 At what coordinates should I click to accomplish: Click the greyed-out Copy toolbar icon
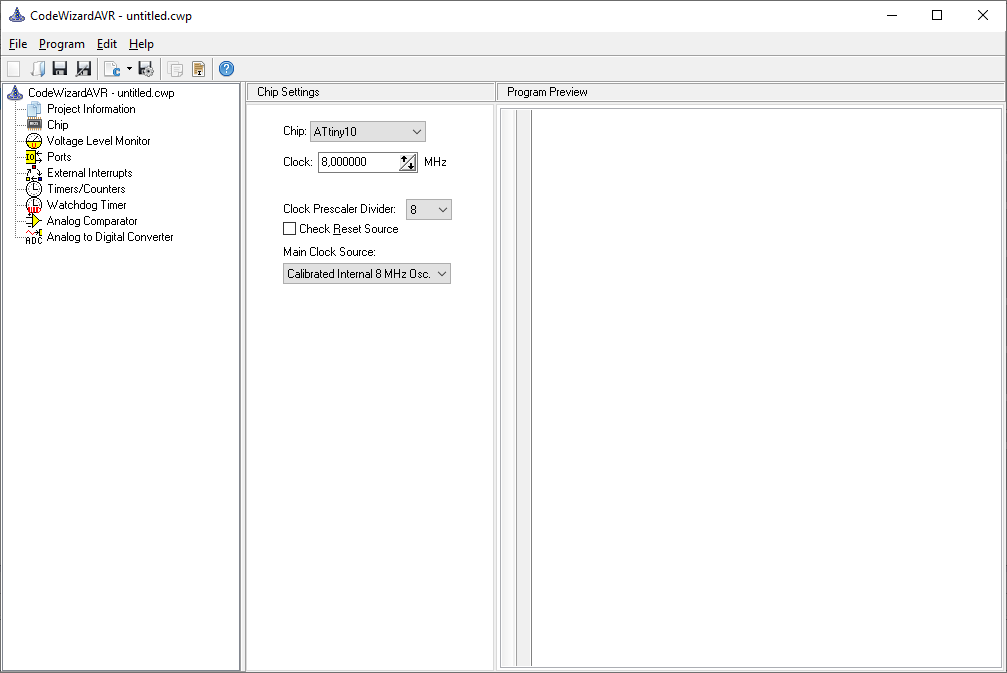175,69
